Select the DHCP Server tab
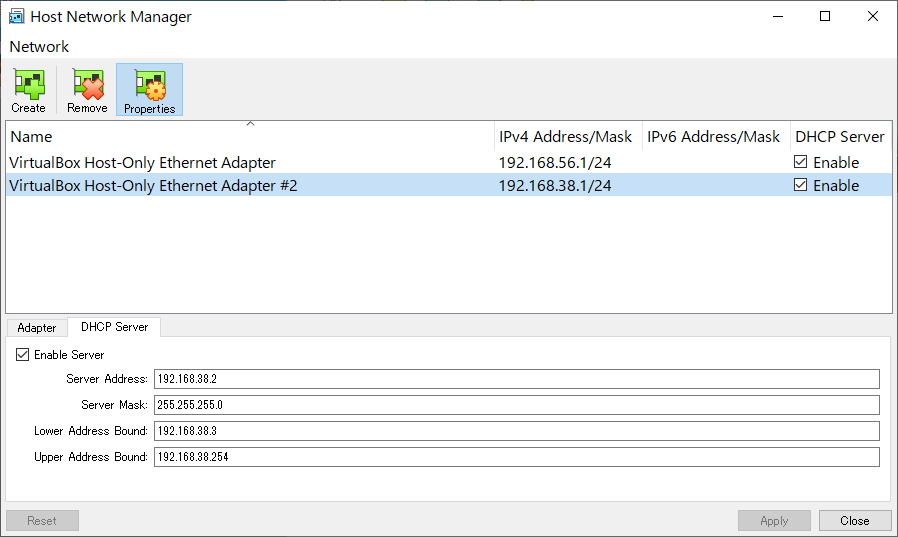Viewport: 898px width, 537px height. (x=114, y=327)
